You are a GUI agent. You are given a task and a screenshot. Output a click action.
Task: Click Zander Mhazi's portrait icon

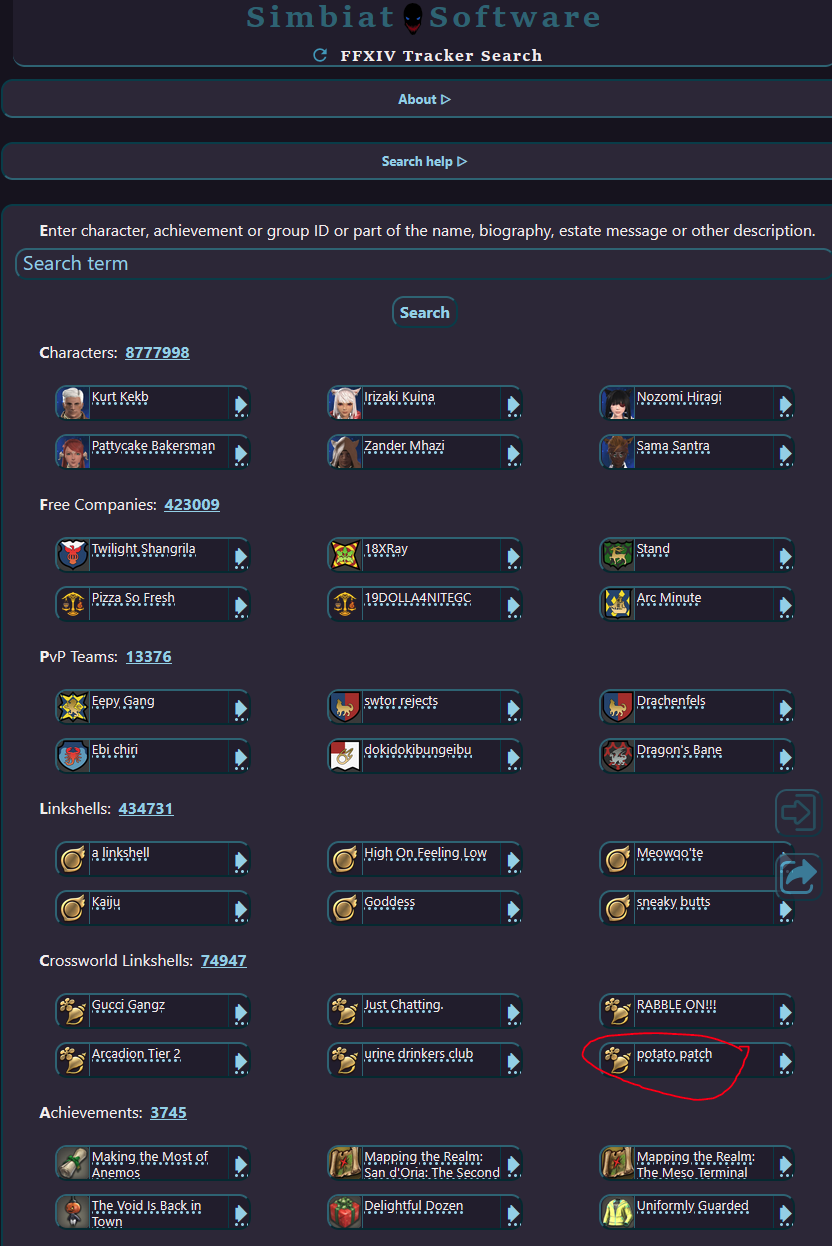[x=345, y=452]
